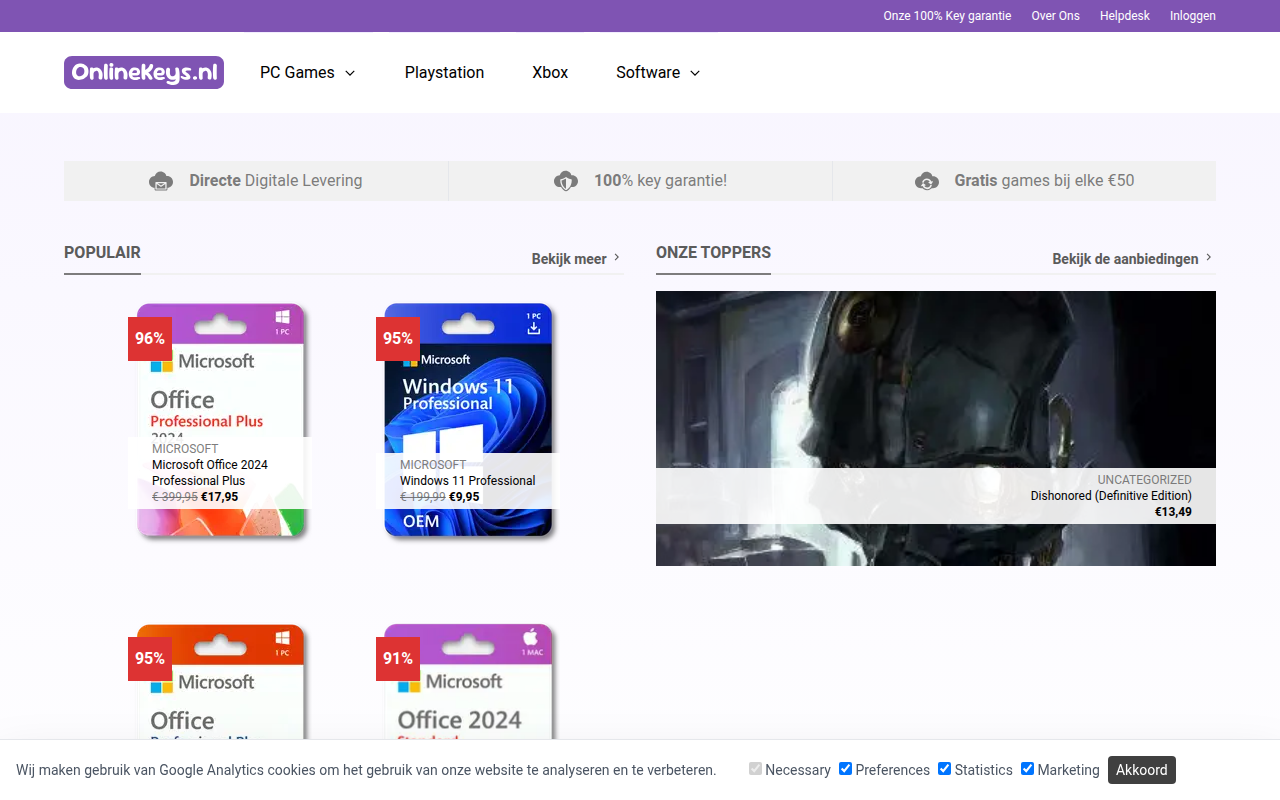Click the shield icon beside 100% key garantie
1280x800 pixels.
click(566, 181)
